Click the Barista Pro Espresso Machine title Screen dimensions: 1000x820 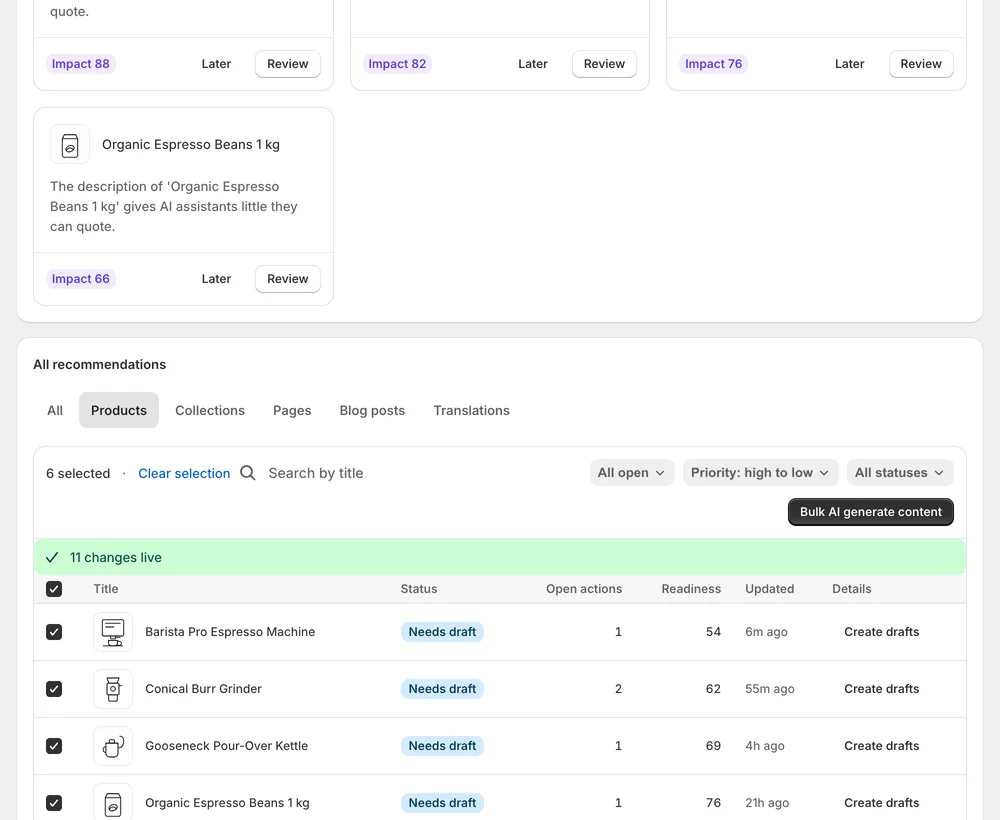(x=230, y=632)
